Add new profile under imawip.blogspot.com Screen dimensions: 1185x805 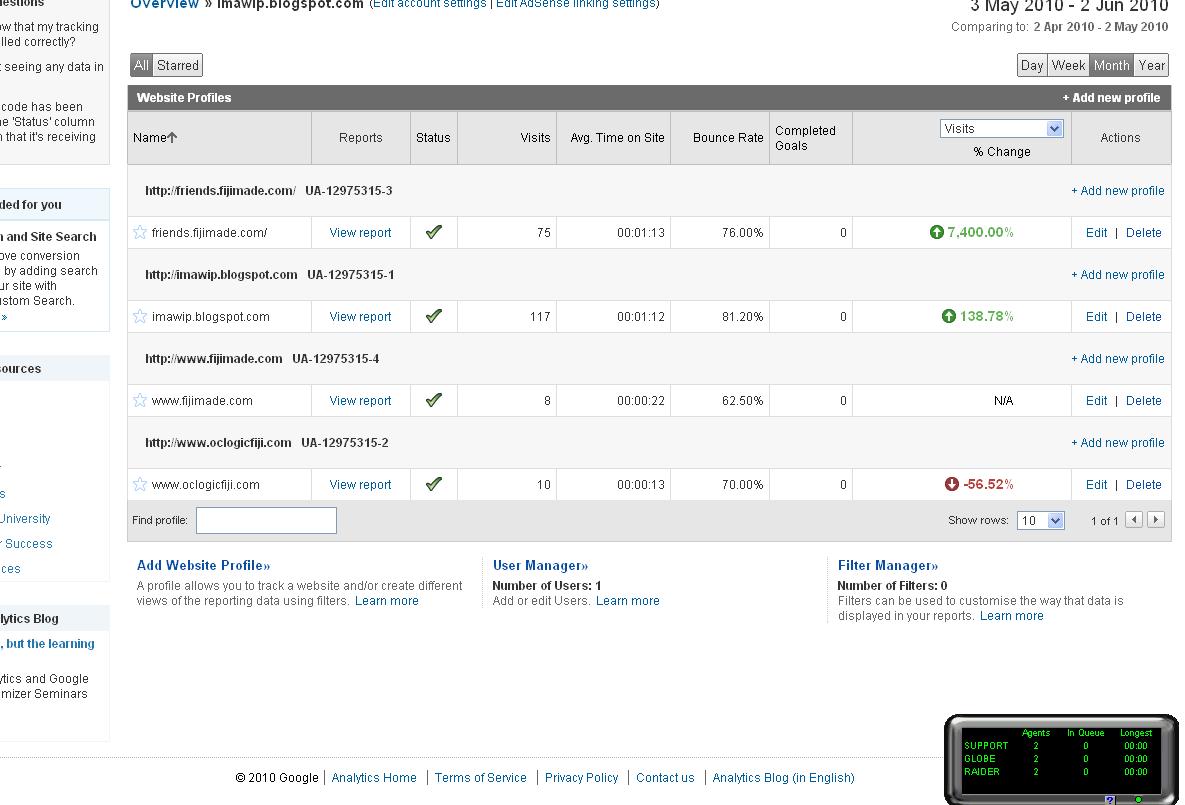click(x=1118, y=274)
